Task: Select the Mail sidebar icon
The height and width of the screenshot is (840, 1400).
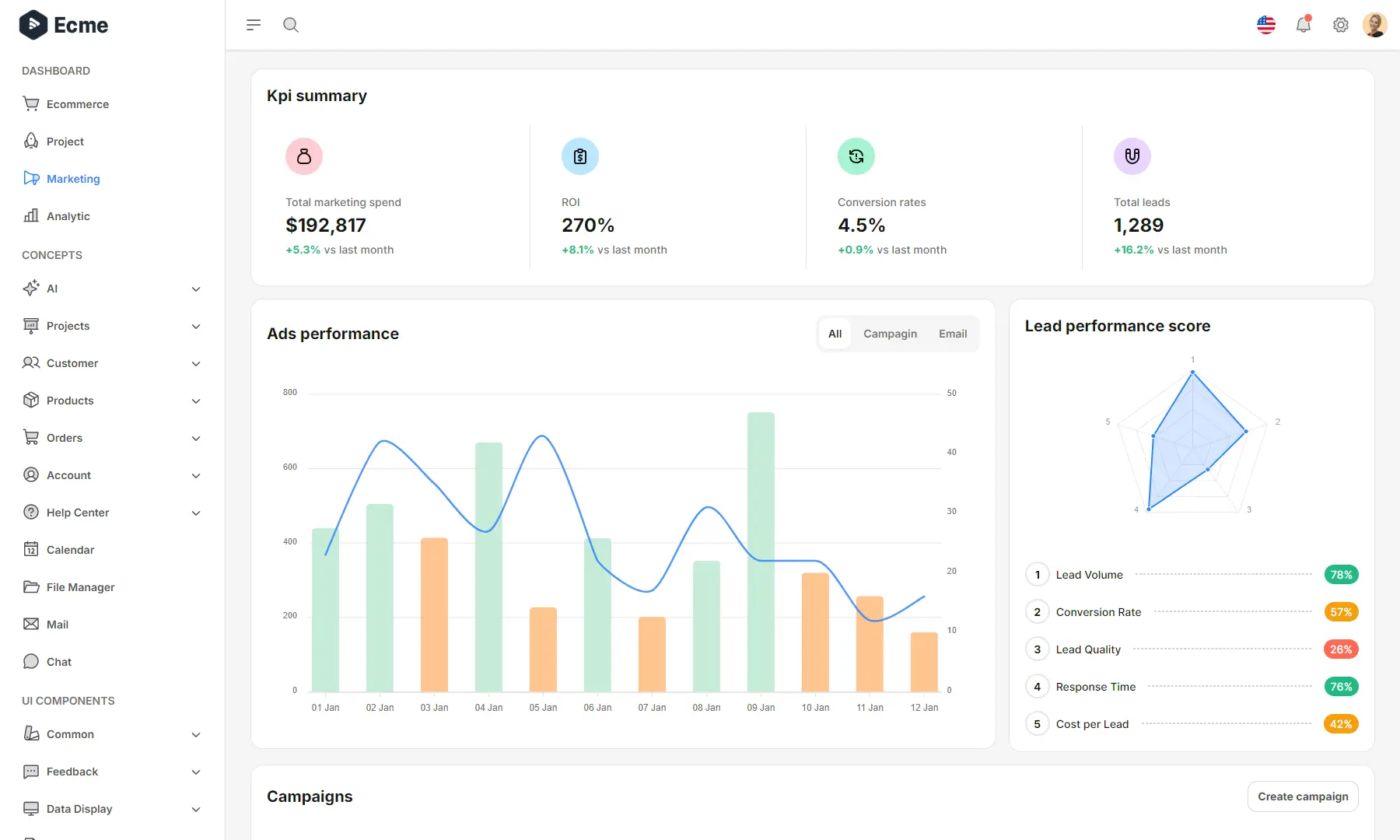Action: point(30,624)
